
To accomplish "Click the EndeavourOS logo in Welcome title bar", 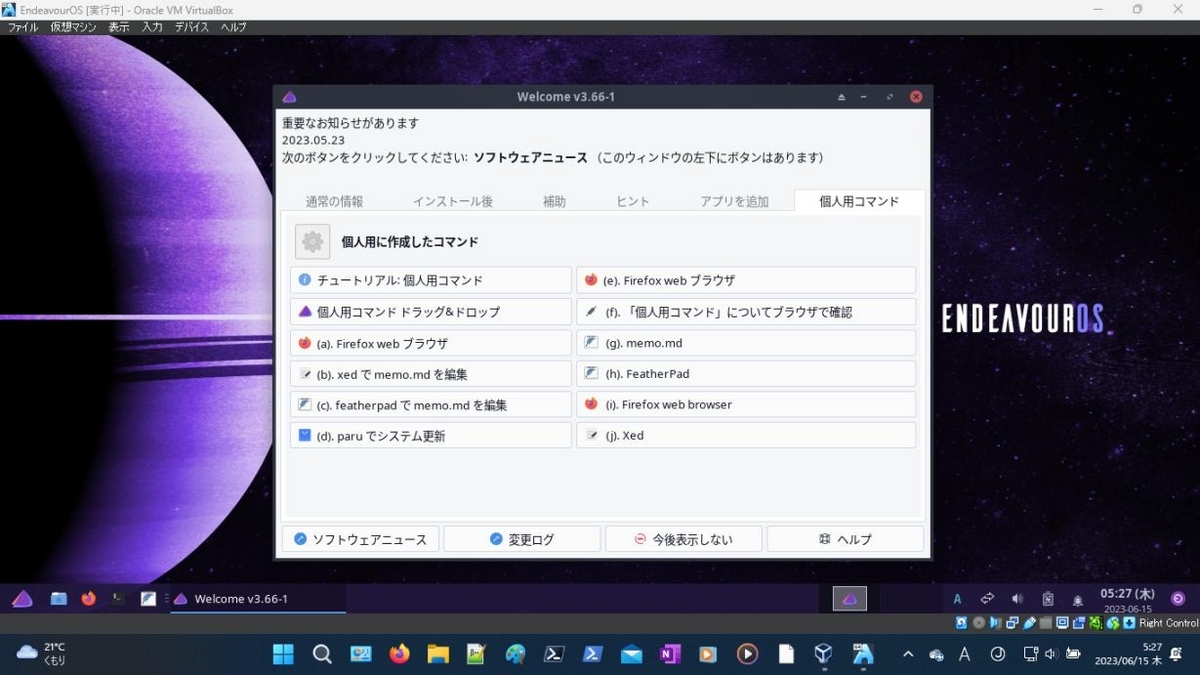I will click(289, 97).
